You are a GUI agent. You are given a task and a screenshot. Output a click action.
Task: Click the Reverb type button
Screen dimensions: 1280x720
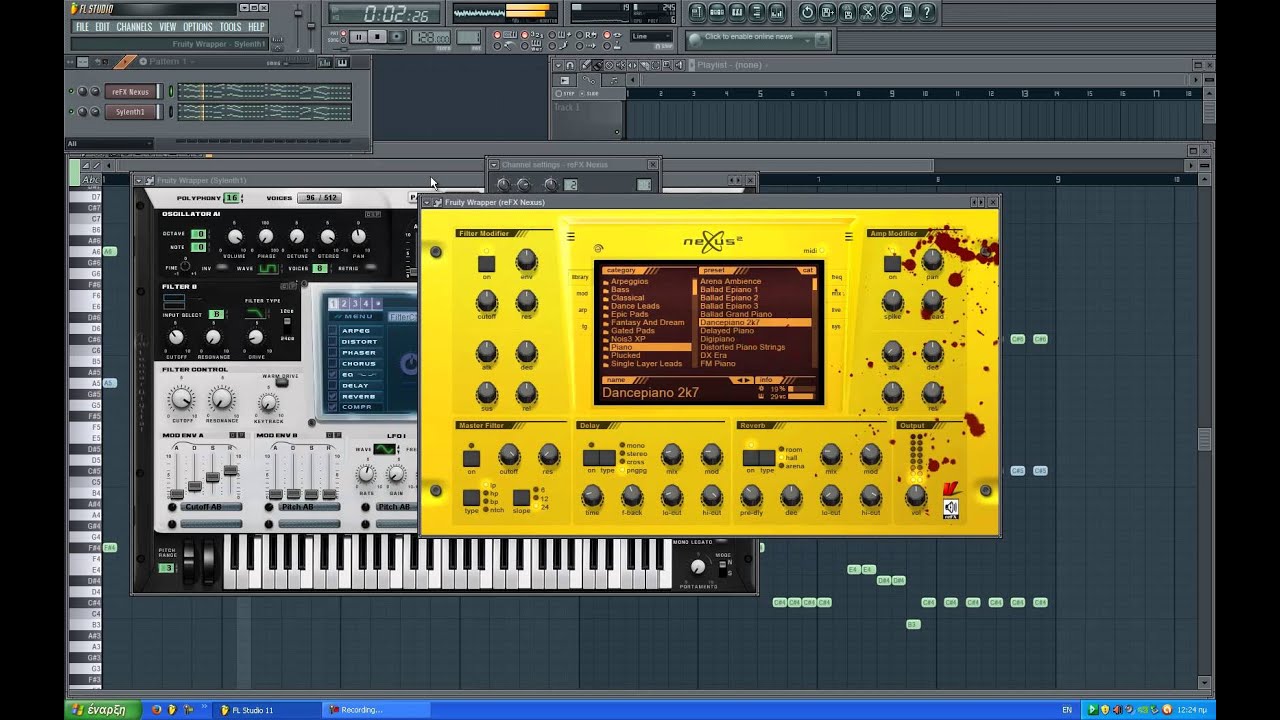coord(767,458)
